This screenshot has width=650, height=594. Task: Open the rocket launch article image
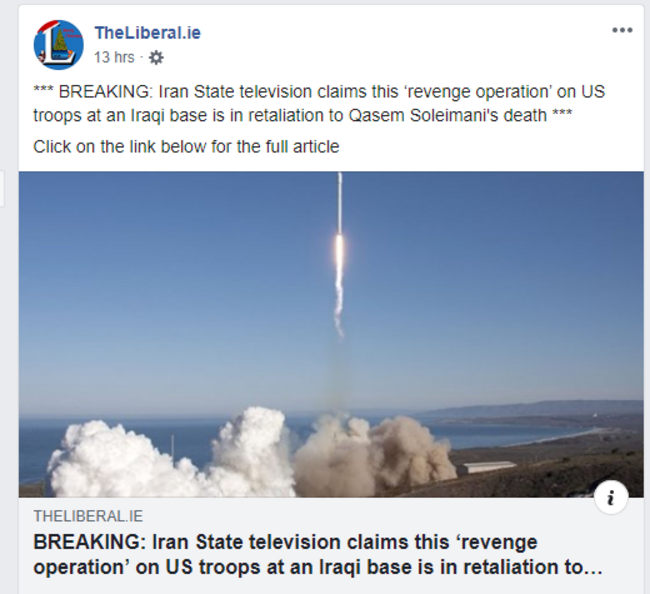click(x=331, y=334)
